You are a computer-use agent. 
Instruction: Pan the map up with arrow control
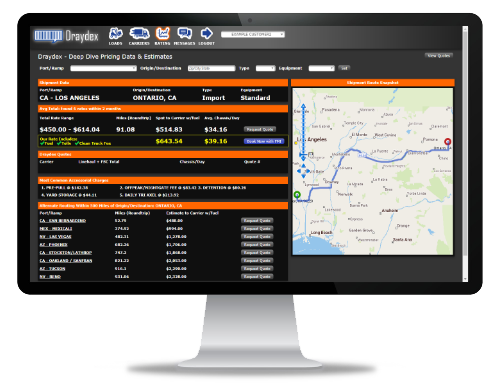303,166
